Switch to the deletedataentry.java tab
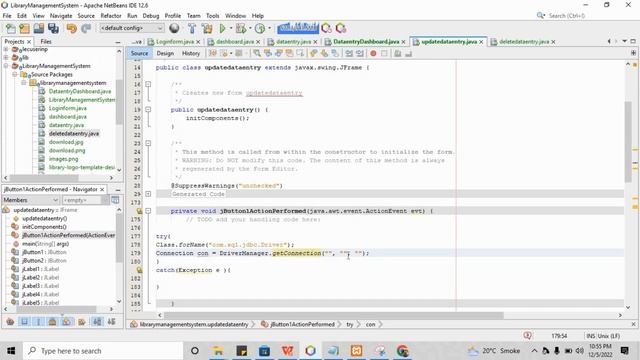This screenshot has height=360, width=640. click(524, 42)
